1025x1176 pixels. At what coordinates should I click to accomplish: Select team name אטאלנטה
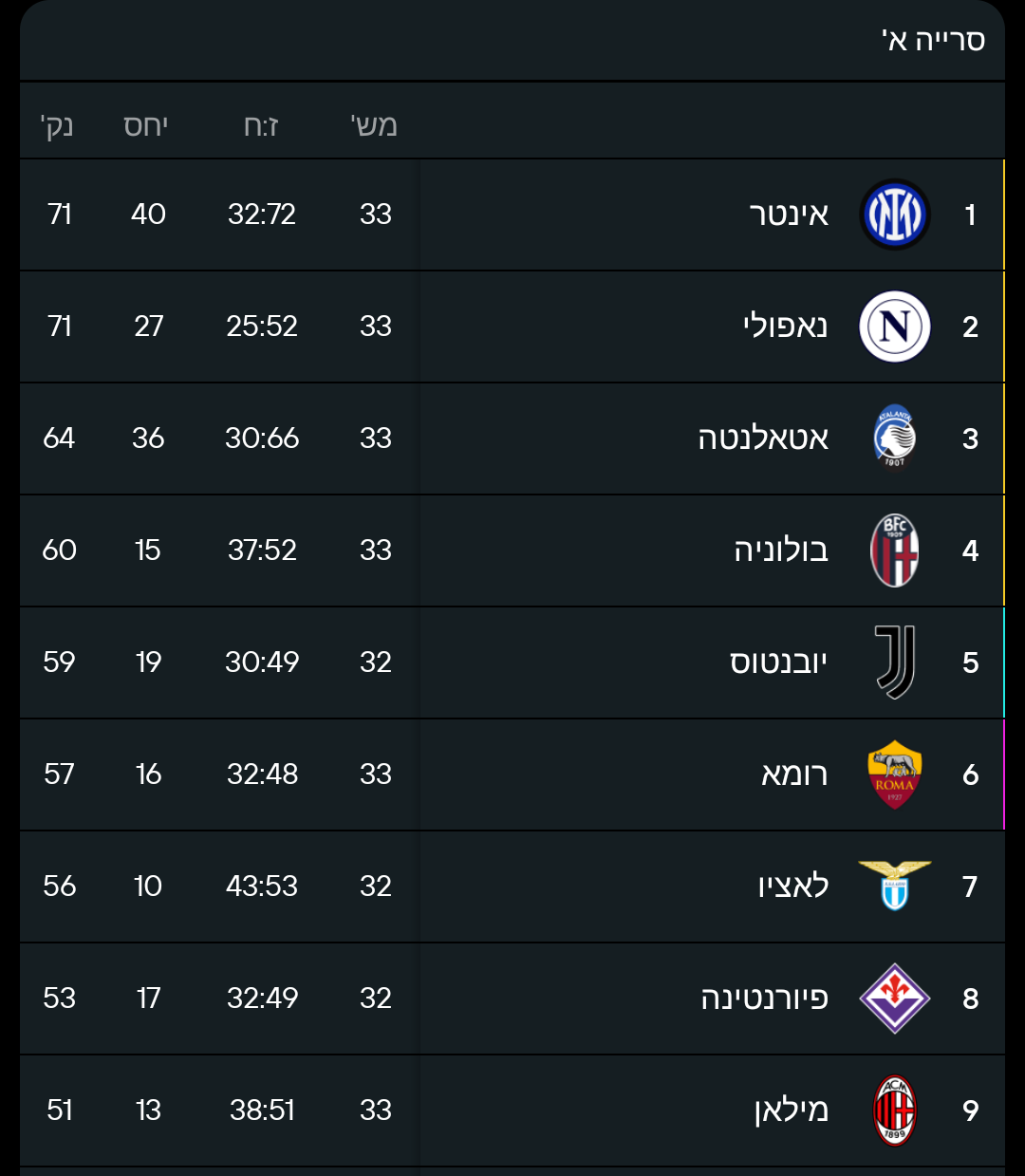[x=764, y=439]
